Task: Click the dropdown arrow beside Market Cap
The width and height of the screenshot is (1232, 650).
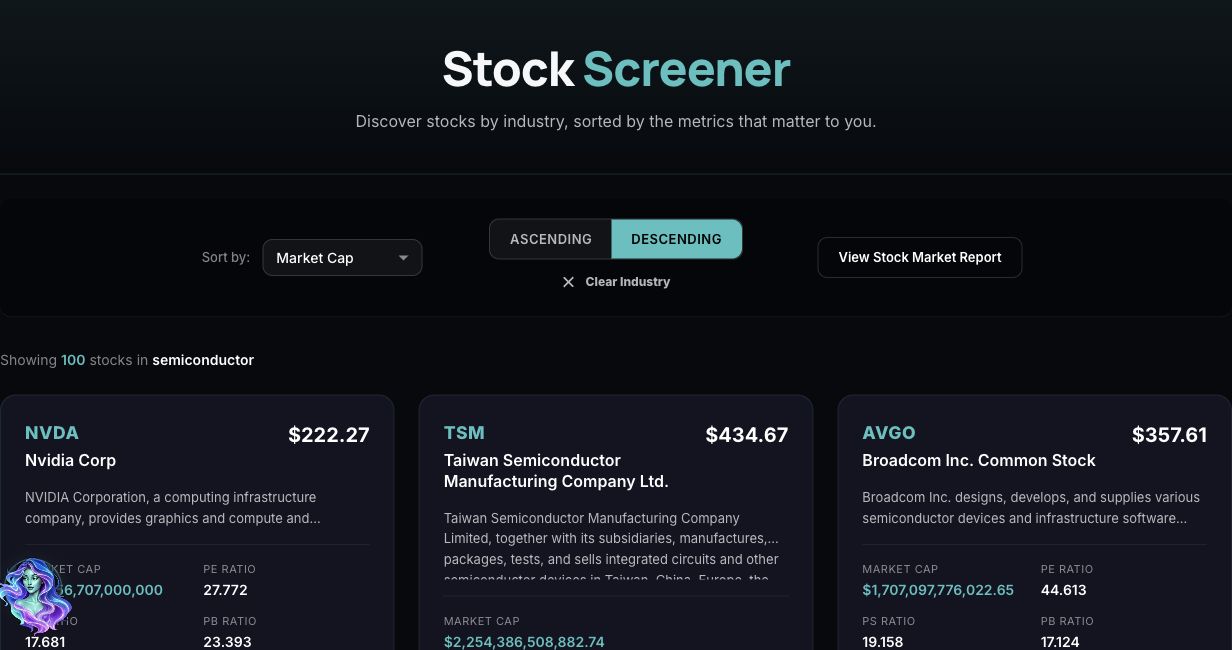Action: 404,258
